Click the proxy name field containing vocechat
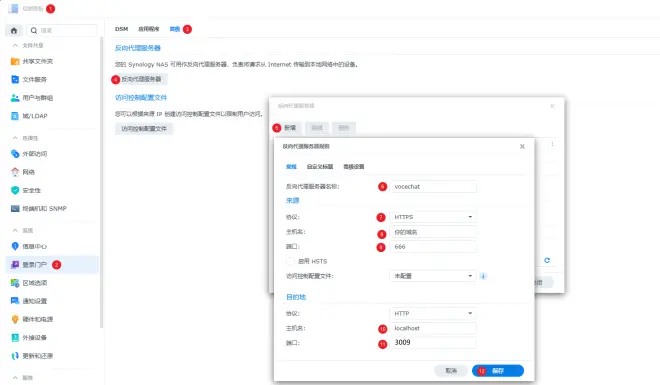Image resolution: width=660 pixels, height=385 pixels. click(x=433, y=187)
